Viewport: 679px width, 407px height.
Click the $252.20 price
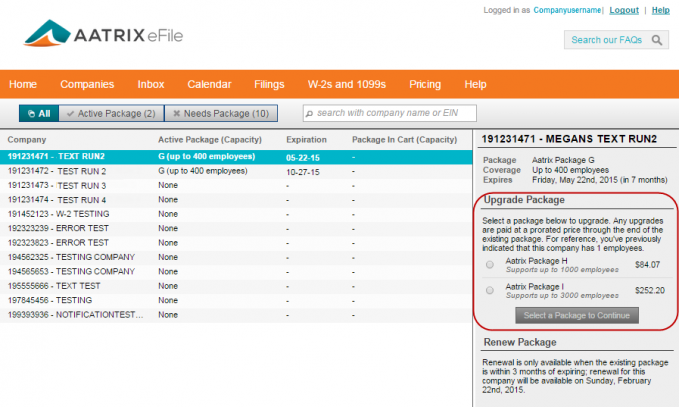[x=650, y=291]
